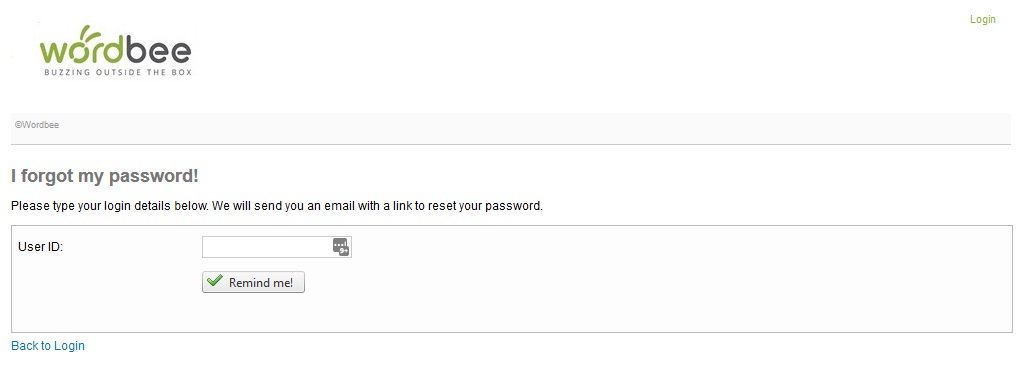Click the "Please type your login details below" sentence

pyautogui.click(x=109, y=207)
